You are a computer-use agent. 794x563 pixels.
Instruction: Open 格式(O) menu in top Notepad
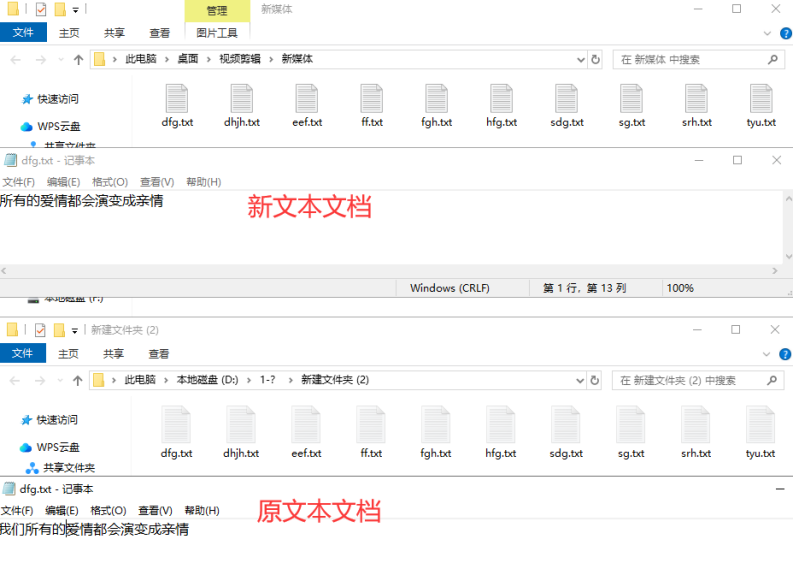tap(109, 182)
